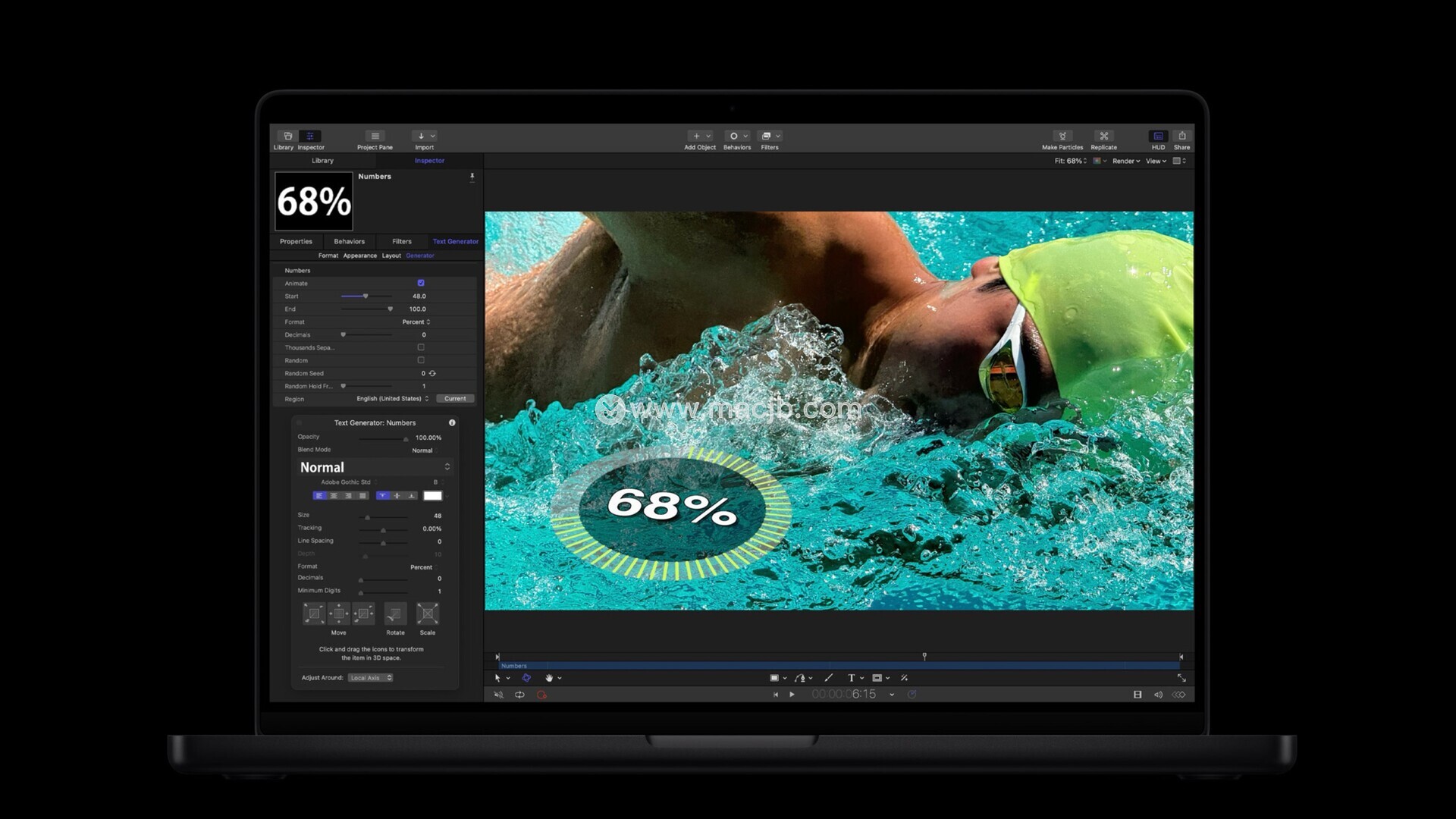Select the 3D Transform tool
This screenshot has height=819, width=1456.
click(x=526, y=678)
